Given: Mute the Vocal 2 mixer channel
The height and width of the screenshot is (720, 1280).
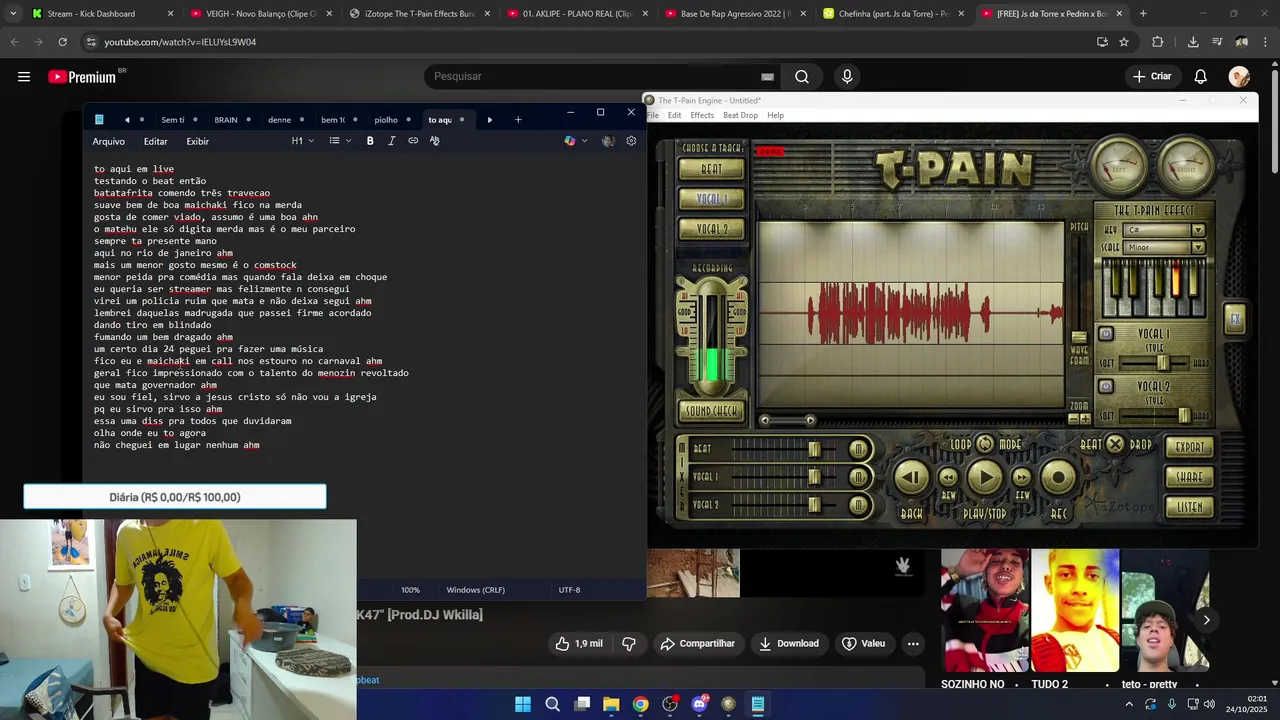Looking at the screenshot, I should 858,505.
